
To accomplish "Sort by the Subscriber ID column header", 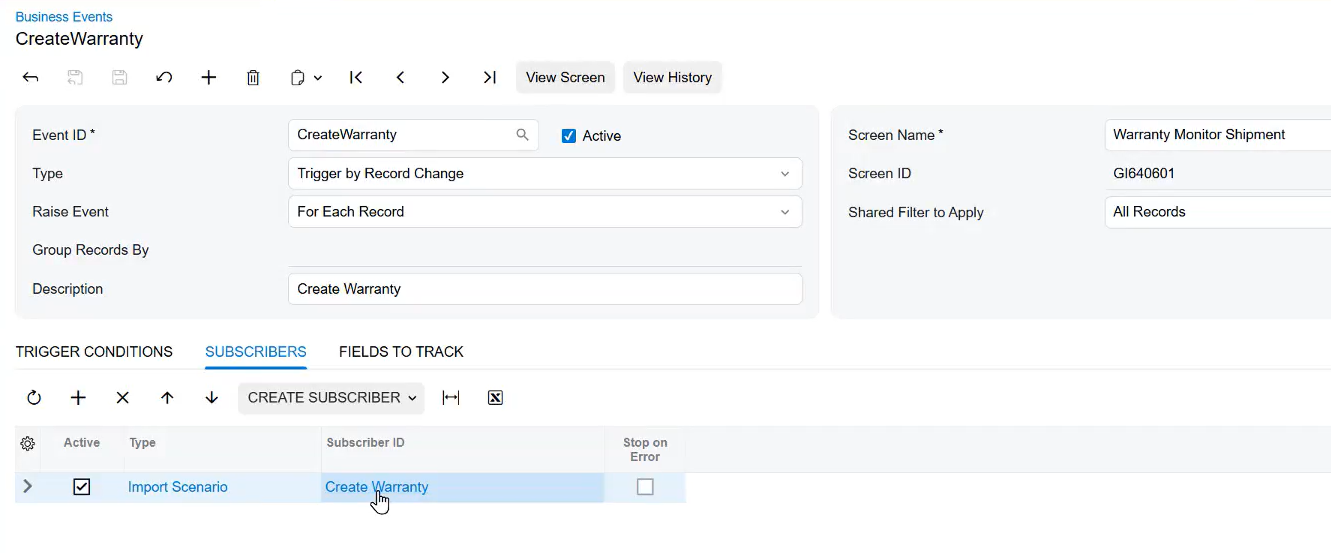I will [x=365, y=443].
